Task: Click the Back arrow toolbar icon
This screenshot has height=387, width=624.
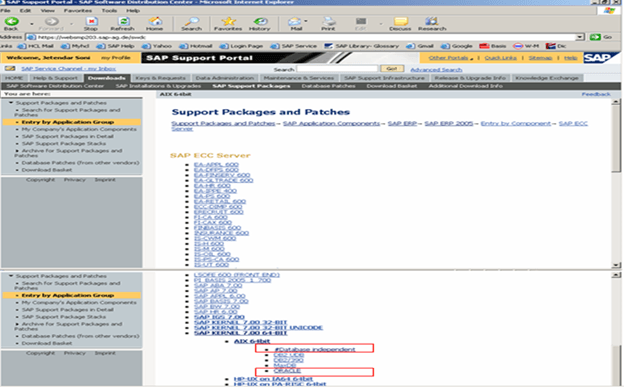Action: 11,22
